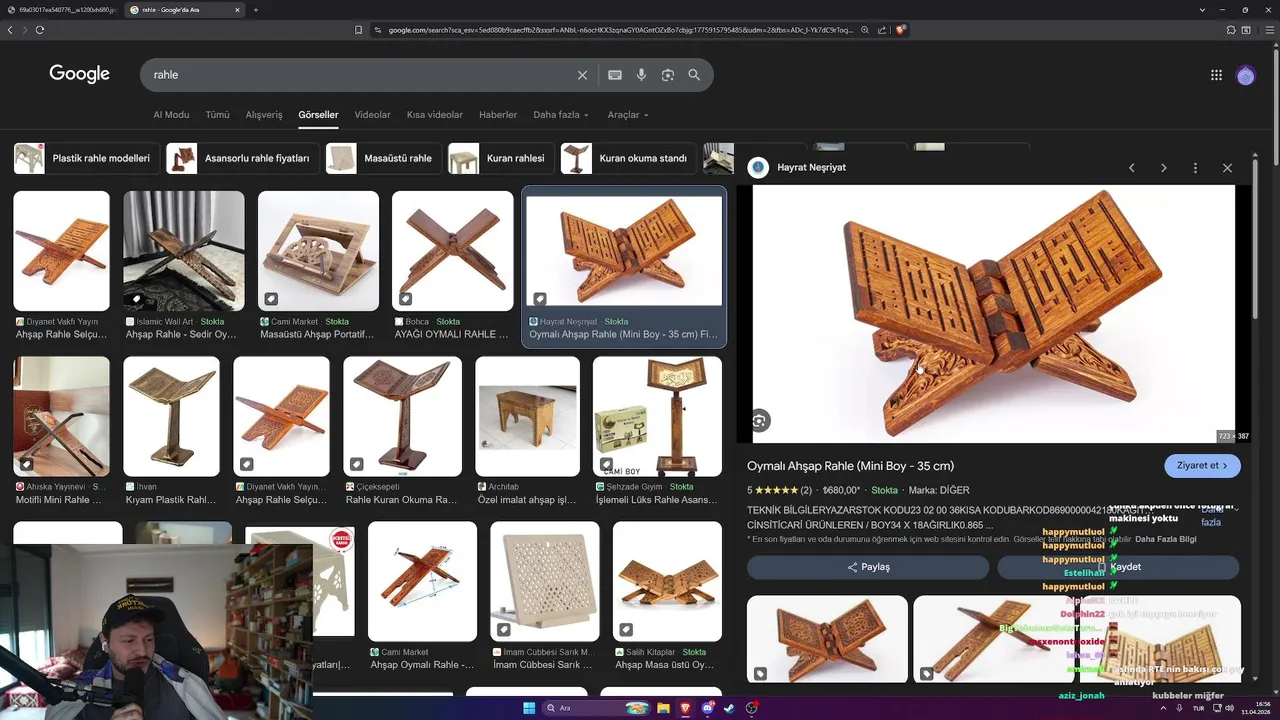Search inside image with Lens icon

(x=760, y=421)
